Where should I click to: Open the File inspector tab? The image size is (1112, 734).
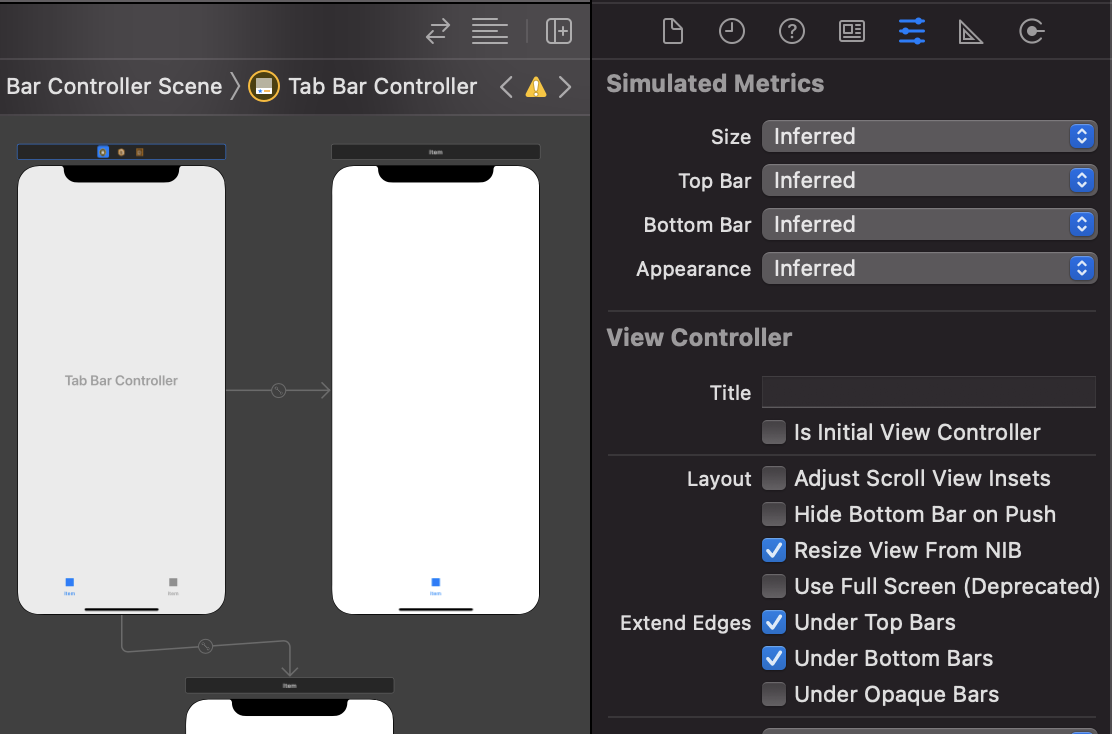point(672,31)
